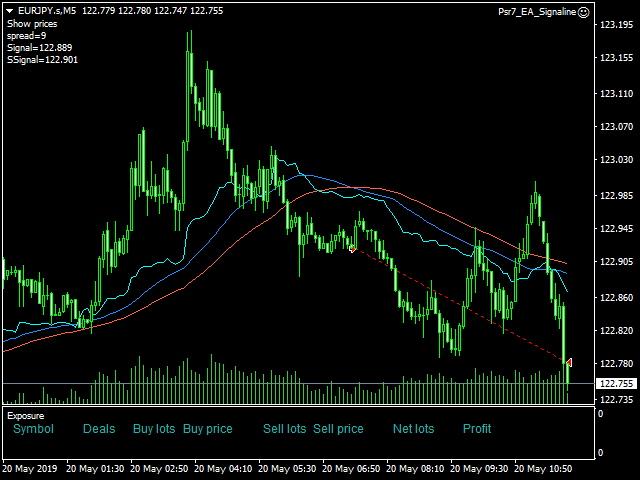Click the 123.195 price scale label
Image resolution: width=640 pixels, height=480 pixels.
[616, 25]
